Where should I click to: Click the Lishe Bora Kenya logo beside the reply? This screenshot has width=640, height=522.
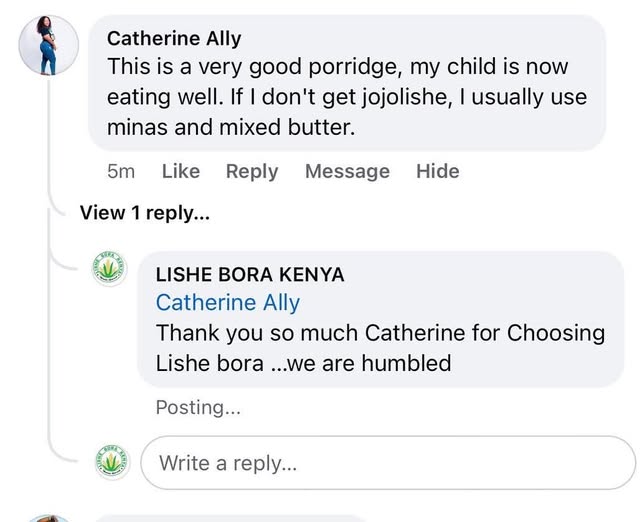tap(111, 270)
